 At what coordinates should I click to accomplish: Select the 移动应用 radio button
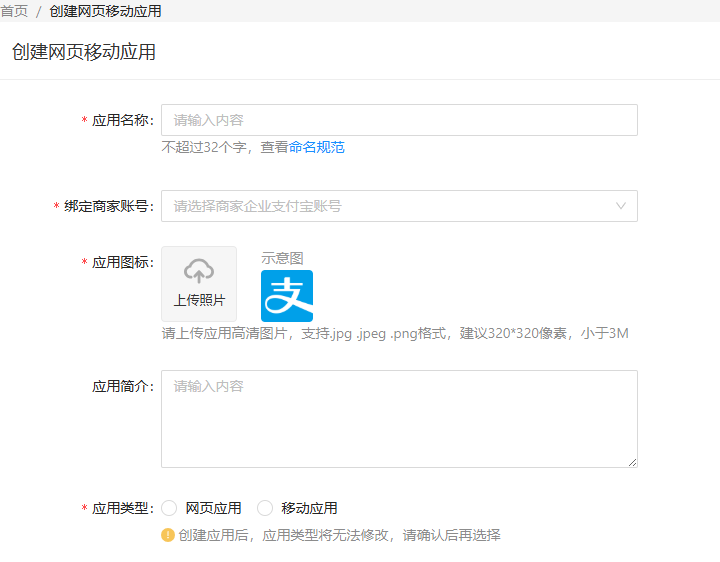[265, 508]
